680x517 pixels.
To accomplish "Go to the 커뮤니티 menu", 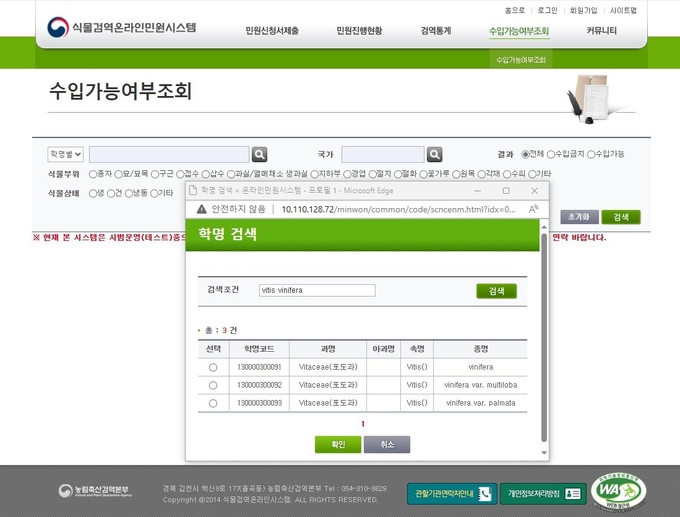I will pos(601,31).
